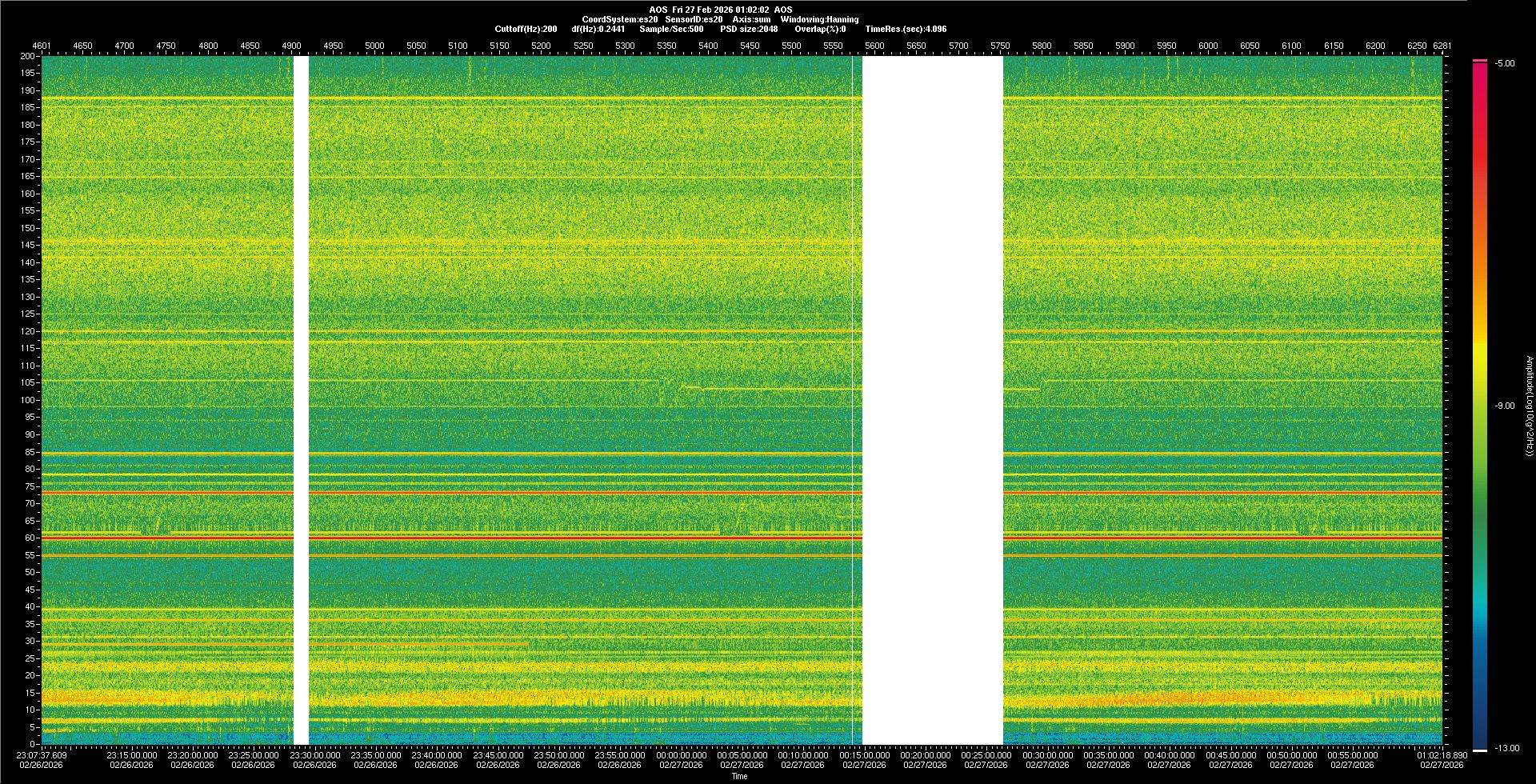Click the Time axis title at the bottom
Image resolution: width=1536 pixels, height=784 pixels.
[739, 776]
